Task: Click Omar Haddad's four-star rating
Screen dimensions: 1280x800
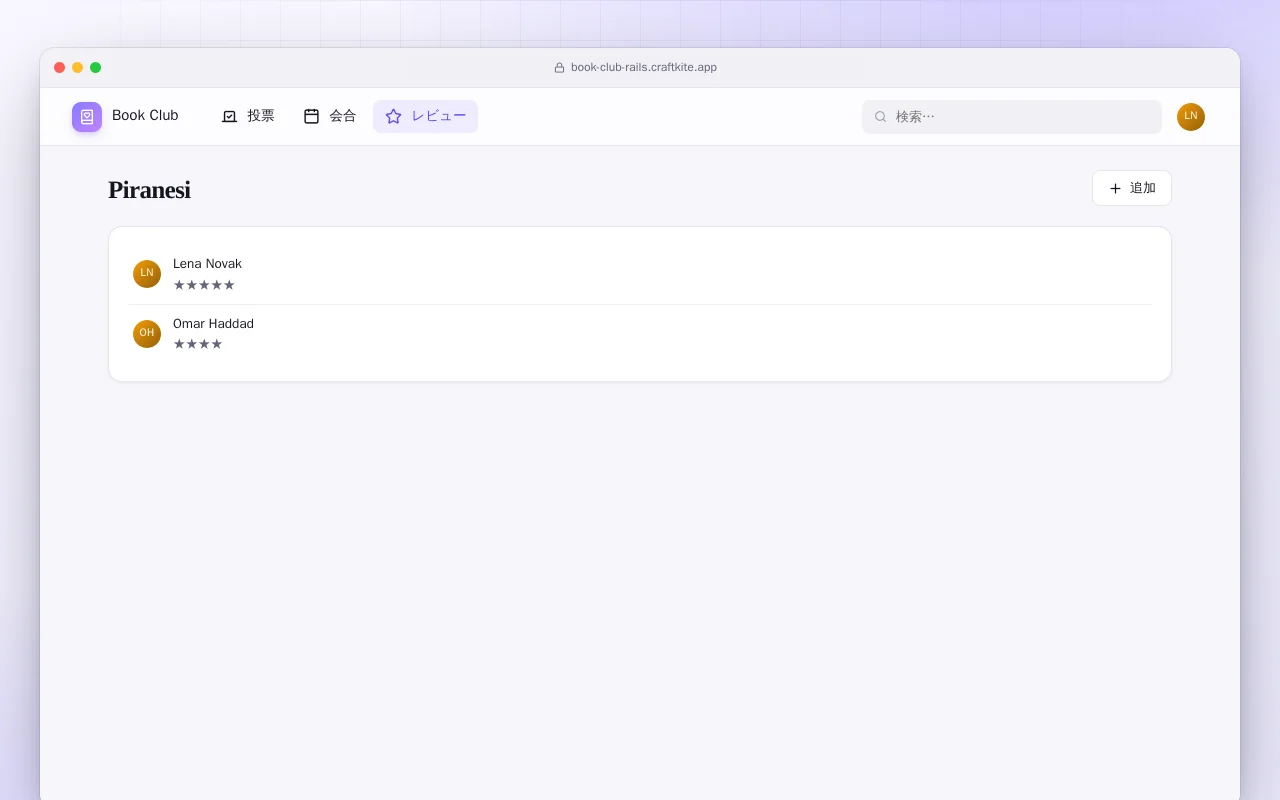Action: coord(198,344)
